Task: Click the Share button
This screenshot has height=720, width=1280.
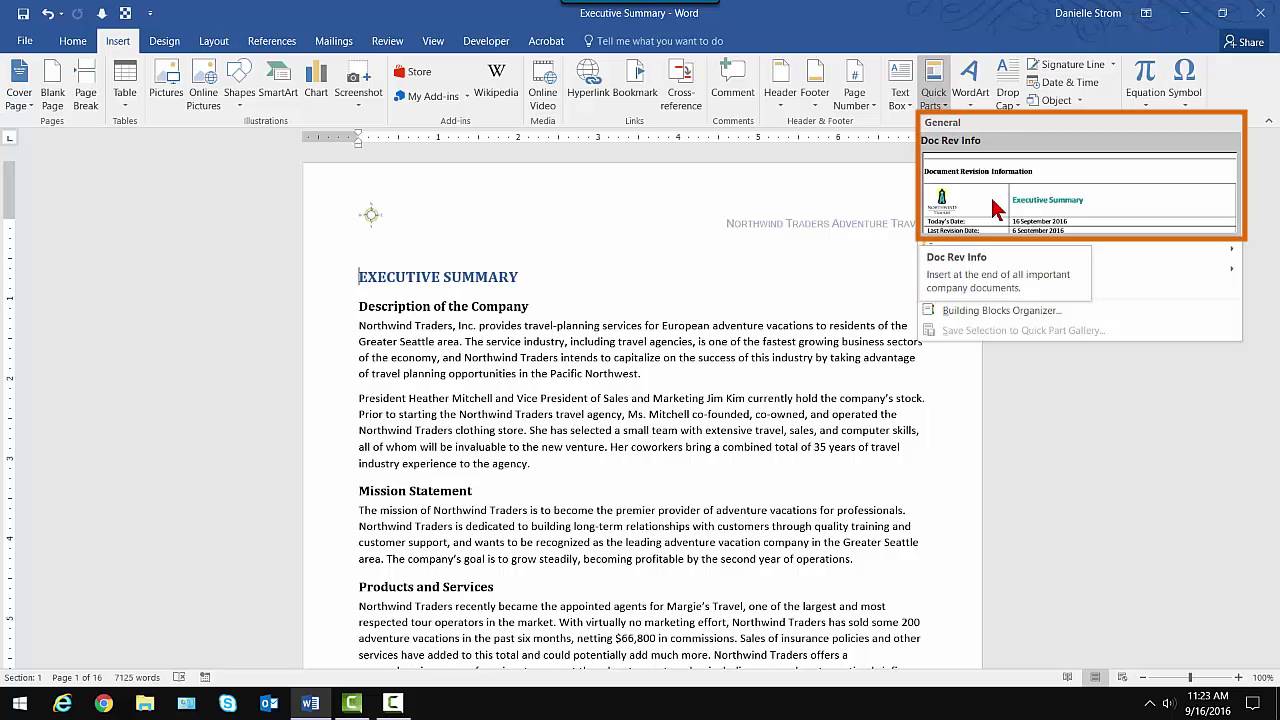Action: pyautogui.click(x=1244, y=42)
